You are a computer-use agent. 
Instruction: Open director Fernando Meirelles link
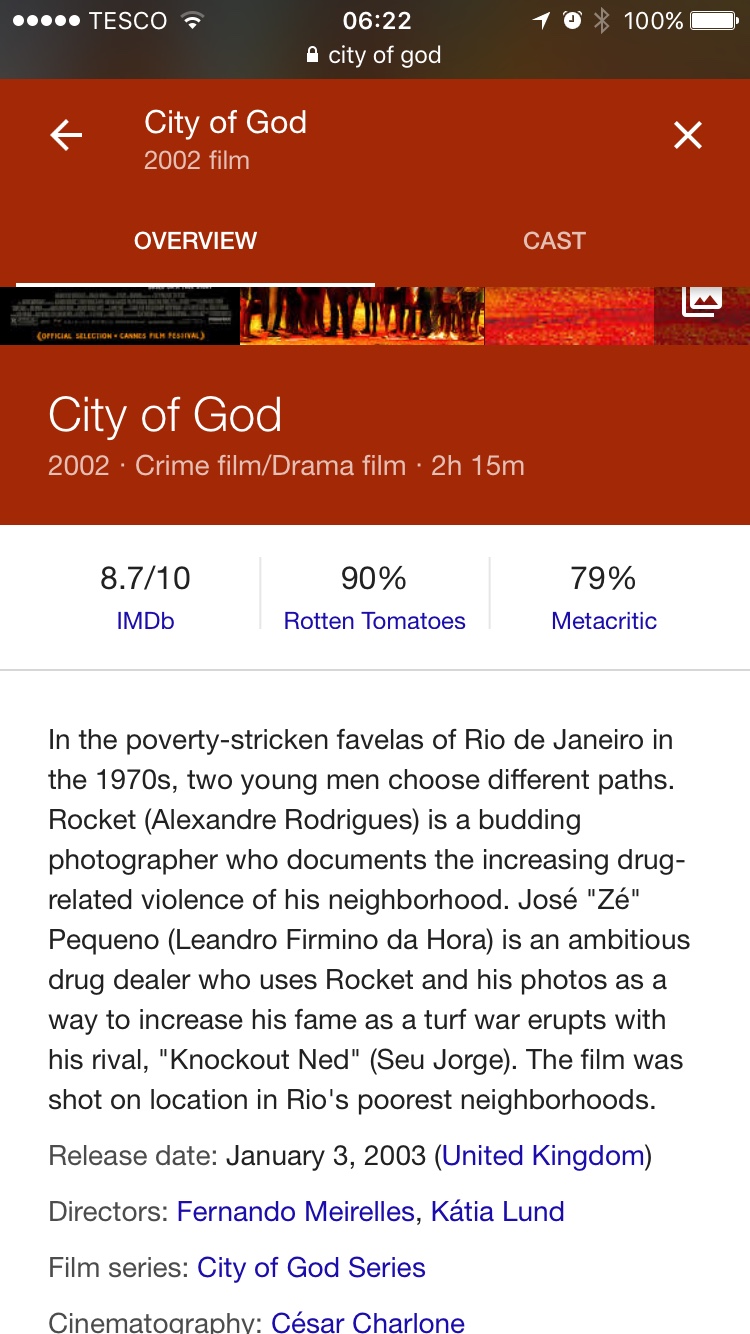(295, 1212)
